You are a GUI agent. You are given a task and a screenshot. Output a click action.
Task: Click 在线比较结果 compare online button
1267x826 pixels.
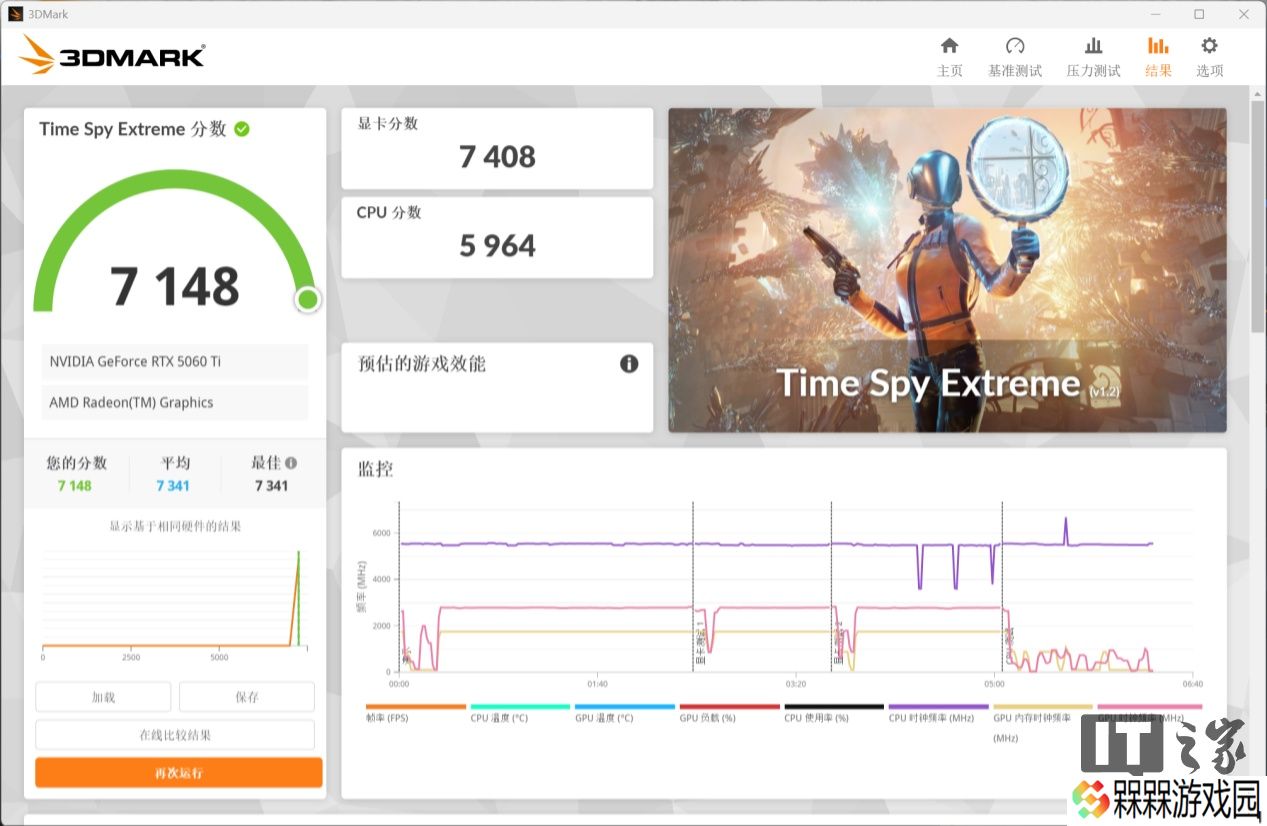[175, 735]
